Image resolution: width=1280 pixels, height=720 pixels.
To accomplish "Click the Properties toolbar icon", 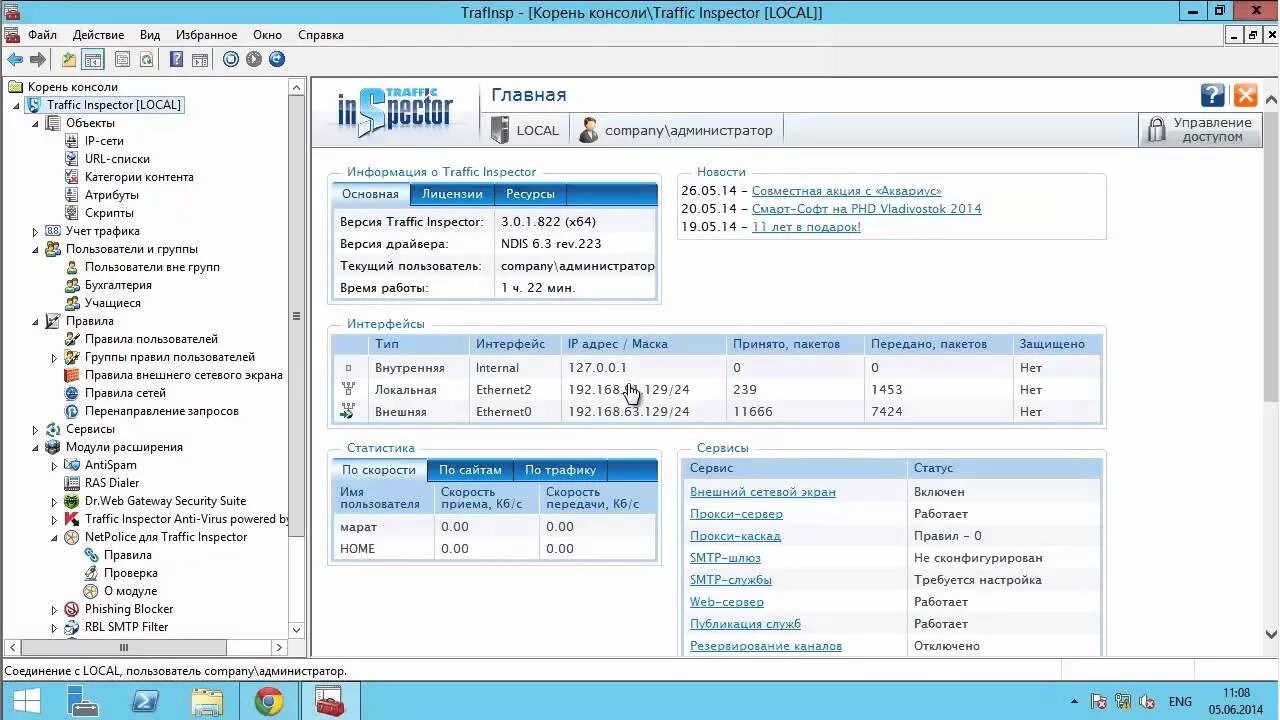I will (x=122, y=60).
